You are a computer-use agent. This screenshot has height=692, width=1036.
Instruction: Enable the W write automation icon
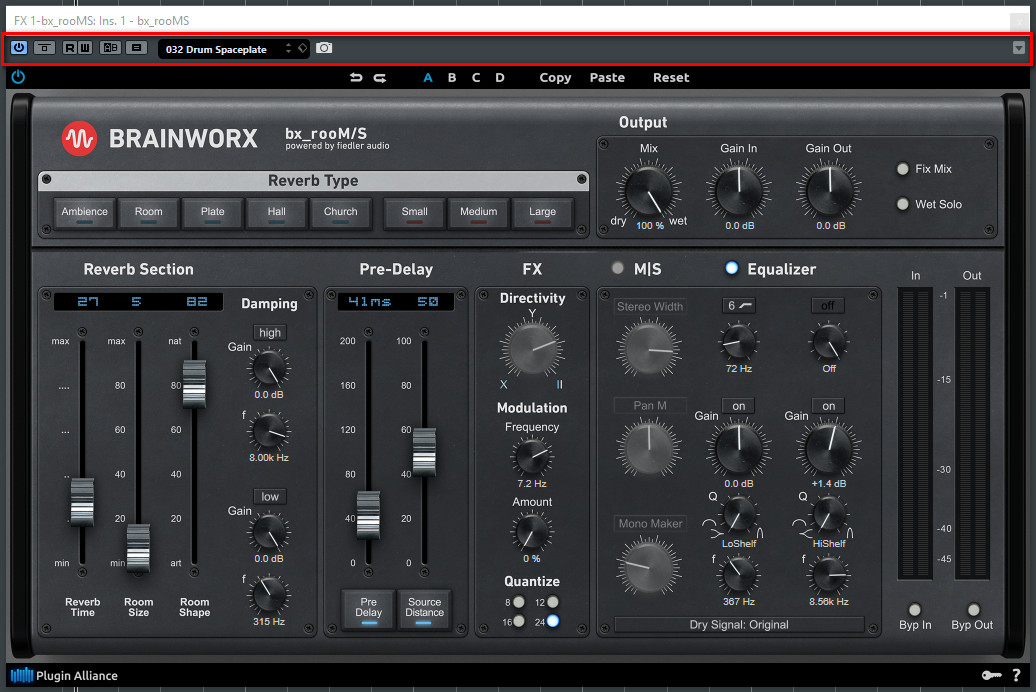pyautogui.click(x=85, y=48)
